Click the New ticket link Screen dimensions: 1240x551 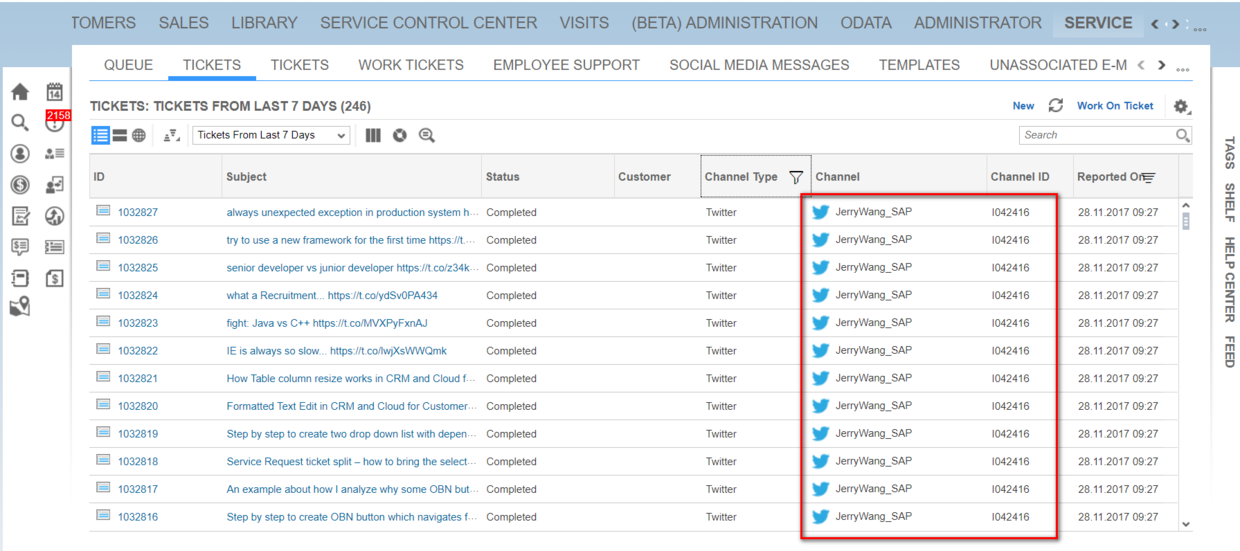(1023, 105)
